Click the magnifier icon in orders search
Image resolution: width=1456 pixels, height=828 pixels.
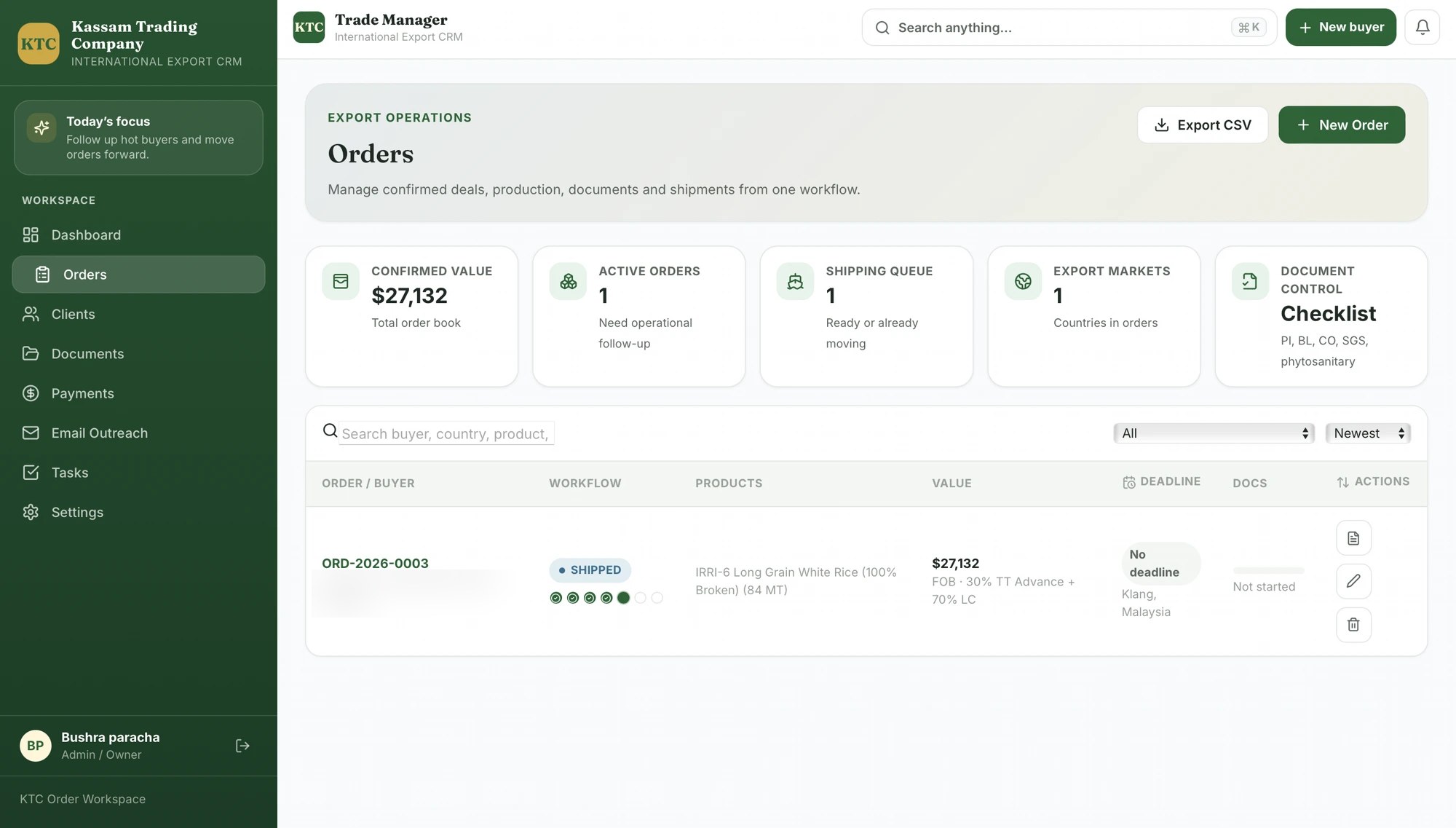[330, 430]
